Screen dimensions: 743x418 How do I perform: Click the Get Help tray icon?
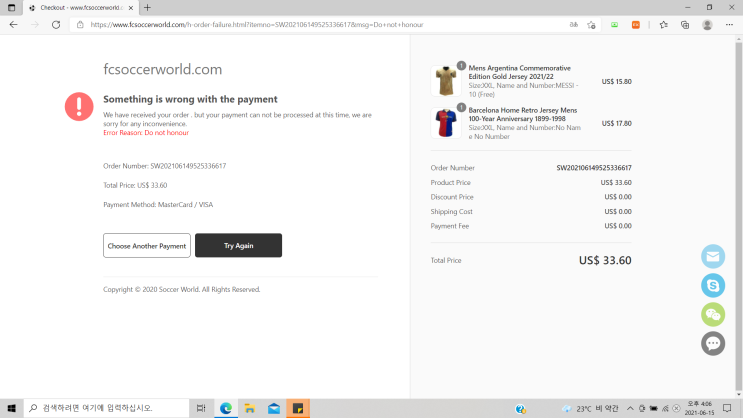point(520,409)
